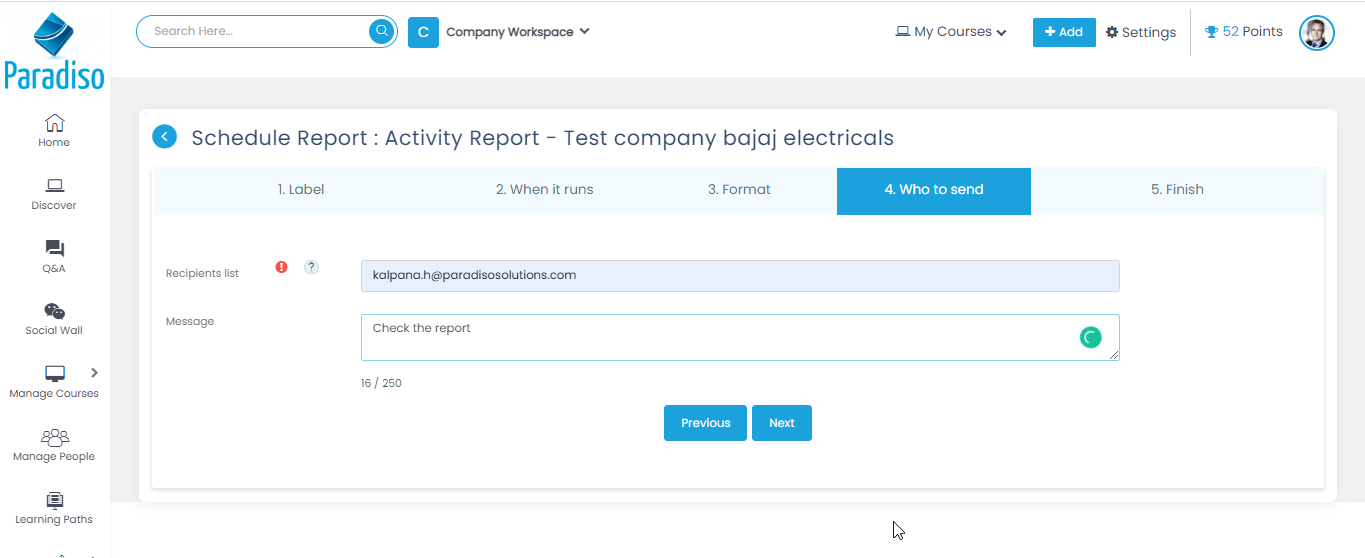The height and width of the screenshot is (558, 1365).
Task: Open the user profile avatar
Action: coord(1316,33)
